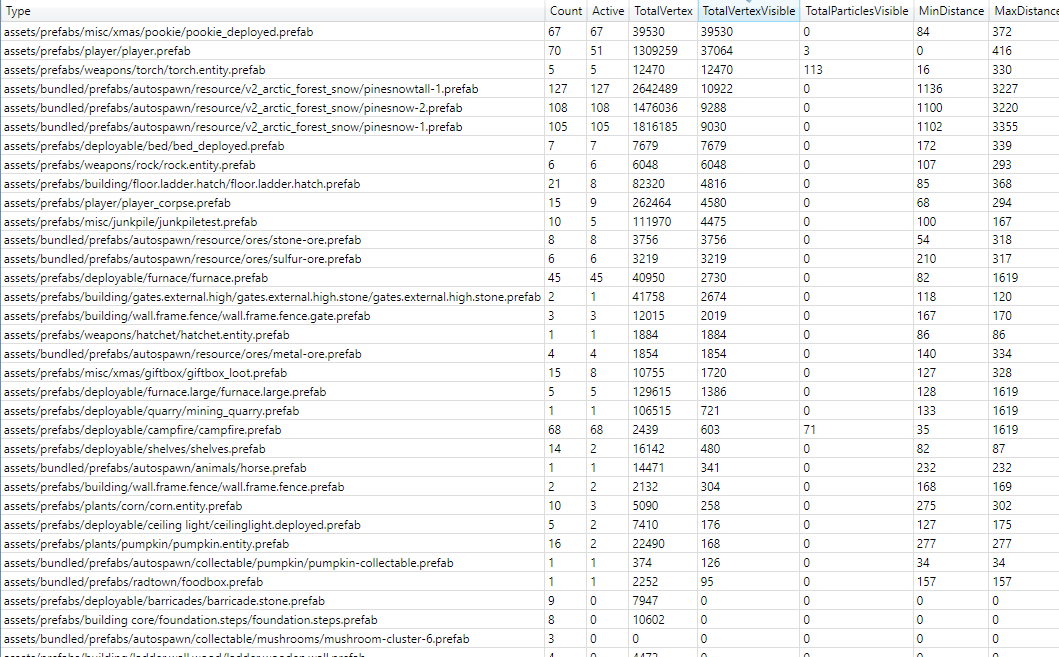
Task: Select the pumpkin.entity.prefab row
Action: (x=530, y=544)
